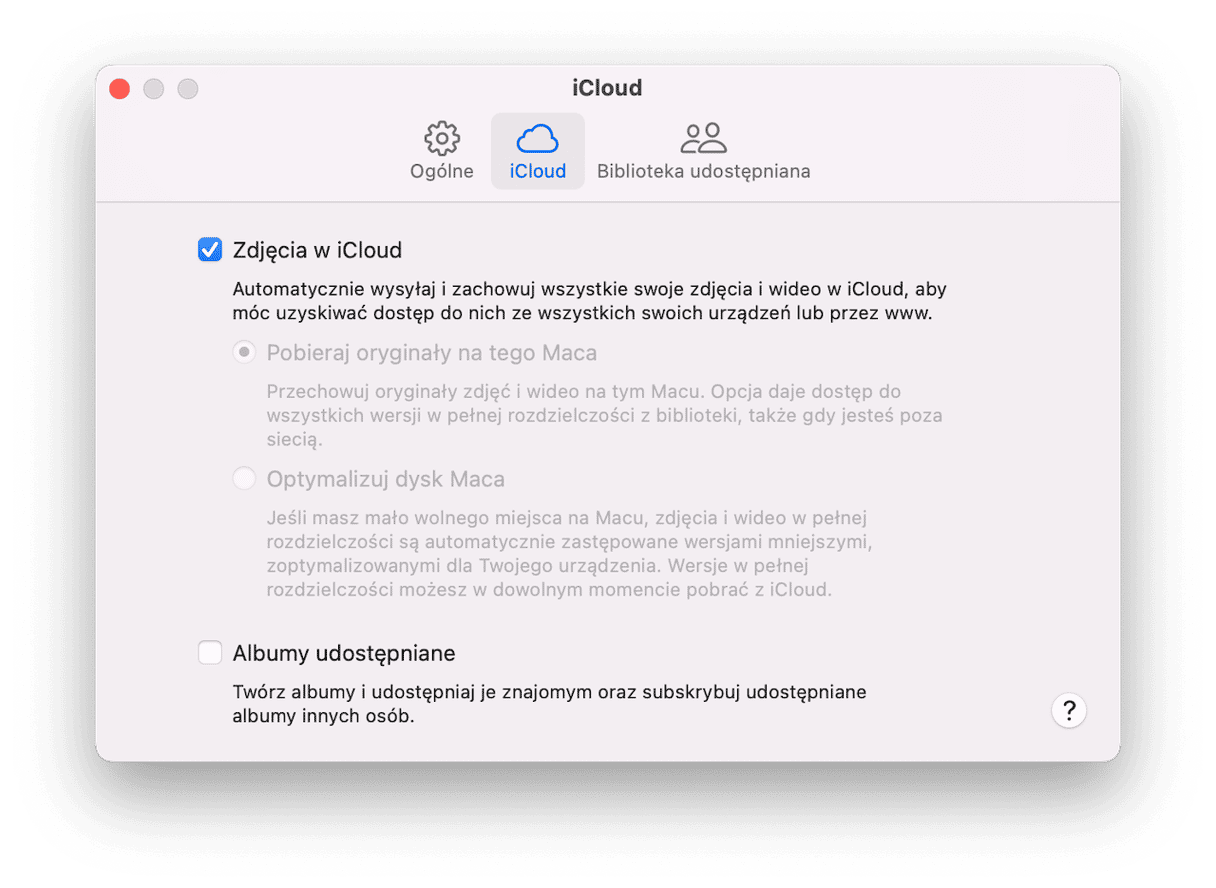Viewport: 1216px width, 888px height.
Task: Click the Albumy udostępniane label text
Action: tap(344, 653)
